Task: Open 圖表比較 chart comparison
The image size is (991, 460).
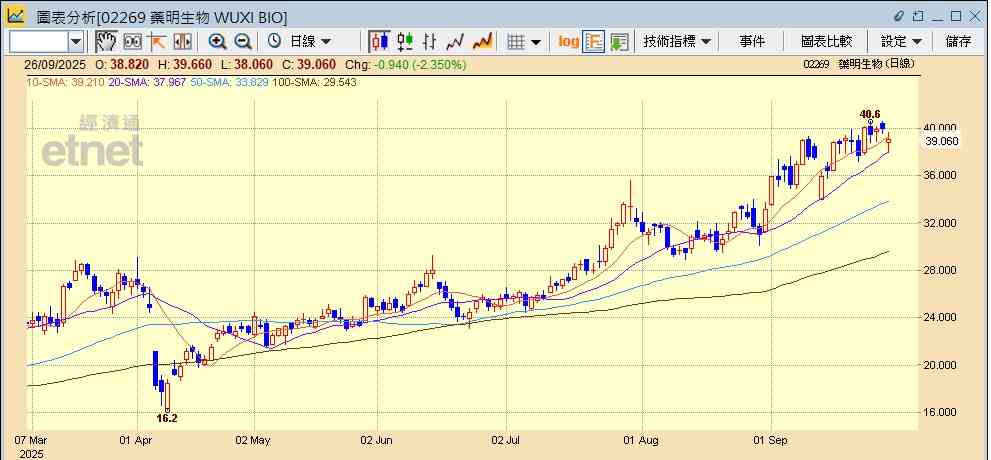Action: click(827, 42)
